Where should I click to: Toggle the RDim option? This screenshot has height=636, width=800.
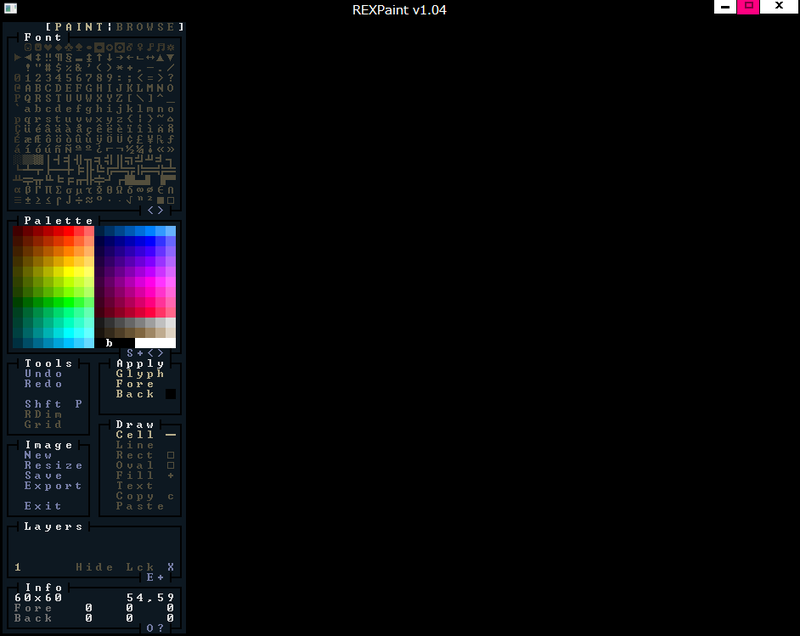click(x=43, y=415)
